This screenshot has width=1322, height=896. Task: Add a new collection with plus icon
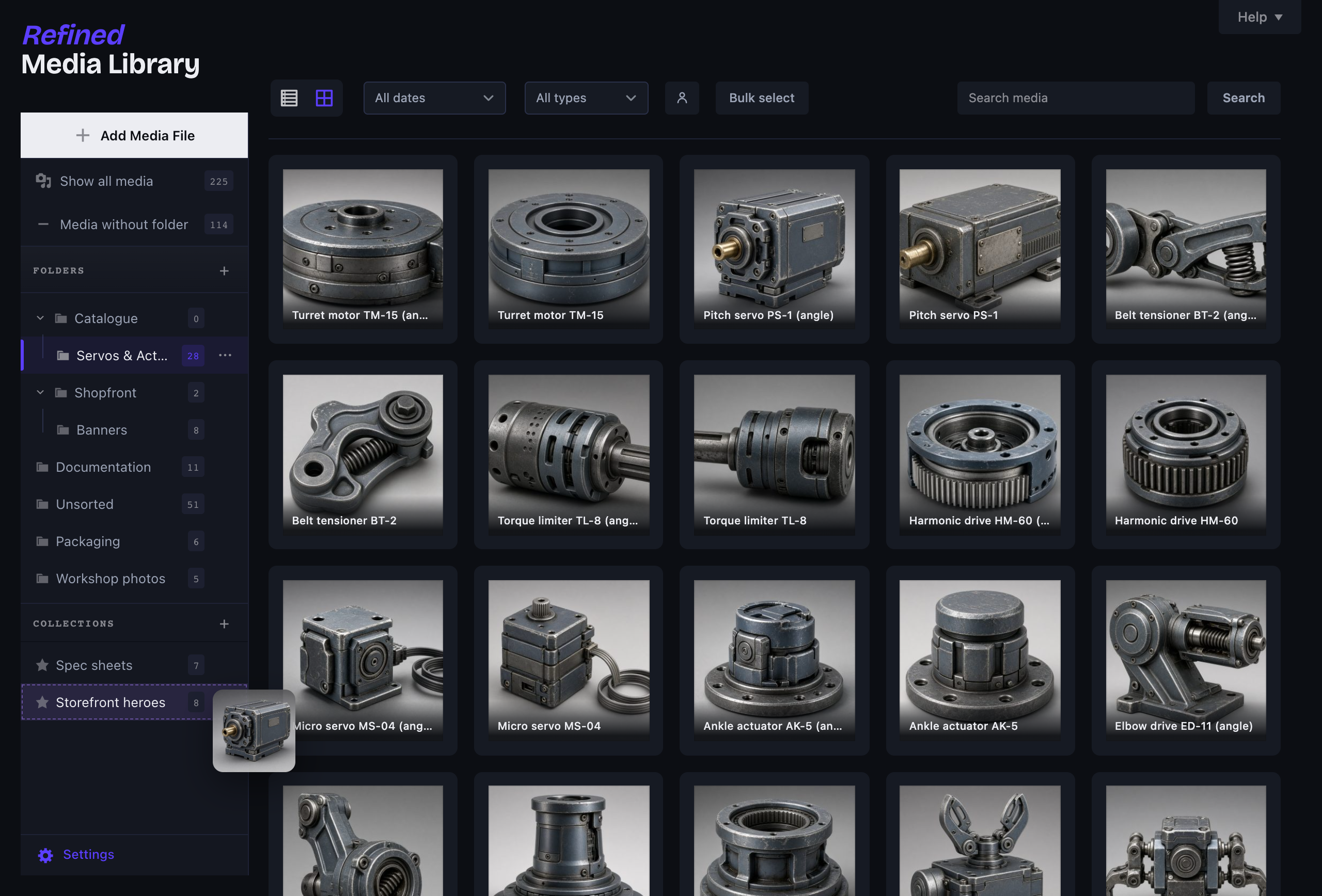point(224,623)
